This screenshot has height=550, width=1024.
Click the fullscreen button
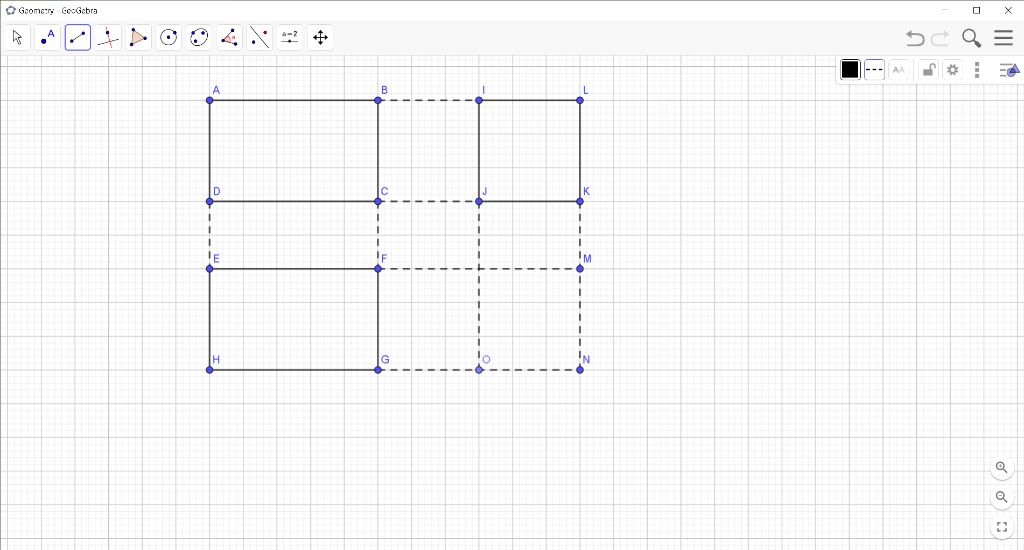point(1002,526)
